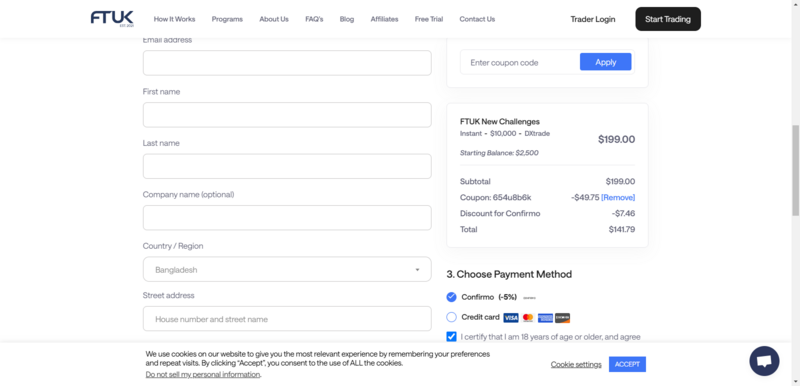800x386 pixels.
Task: Click the Start Trading button
Action: click(x=668, y=19)
